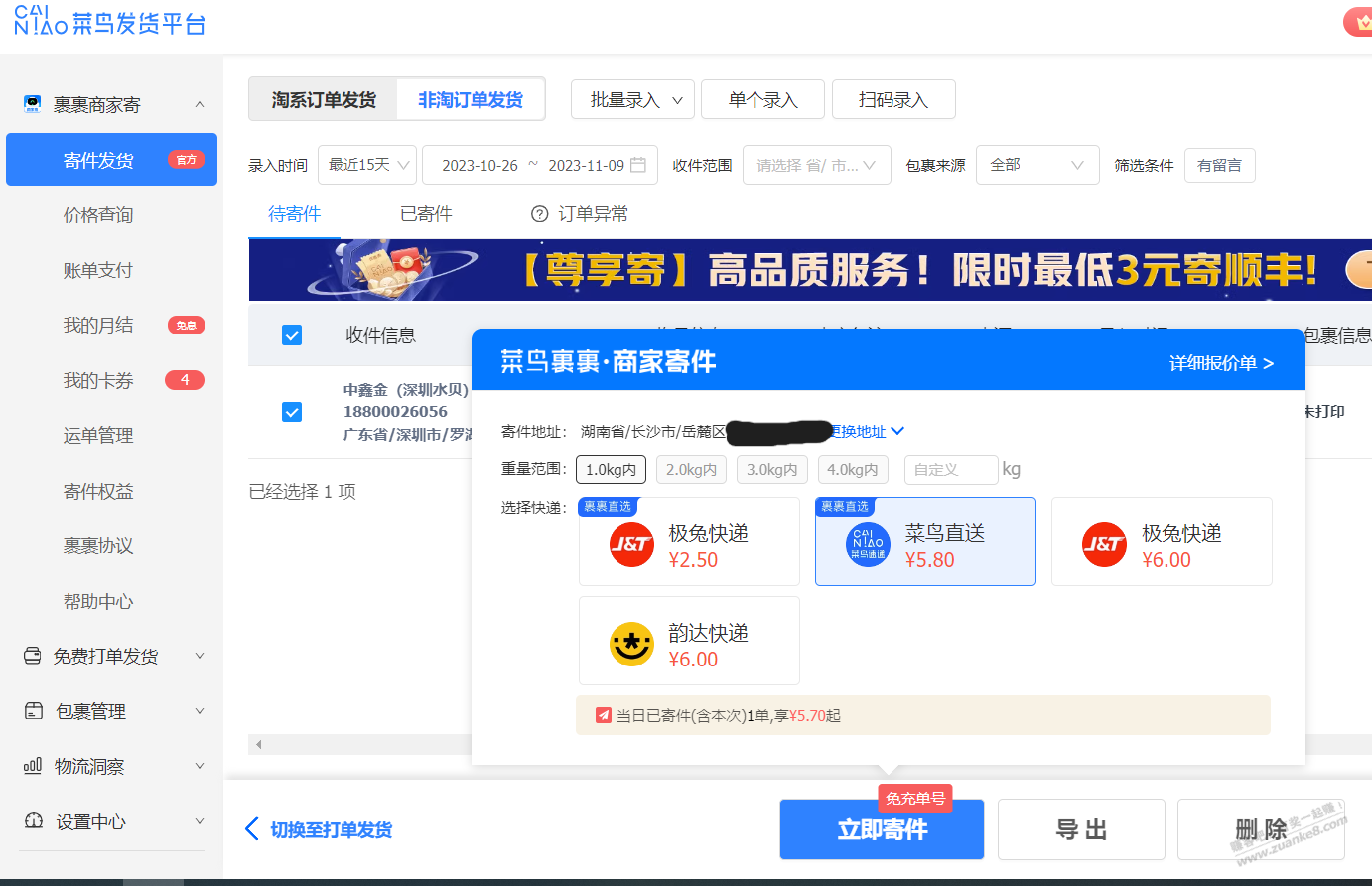This screenshot has height=886, width=1372.
Task: Click the 立即寄件 button
Action: point(882,829)
